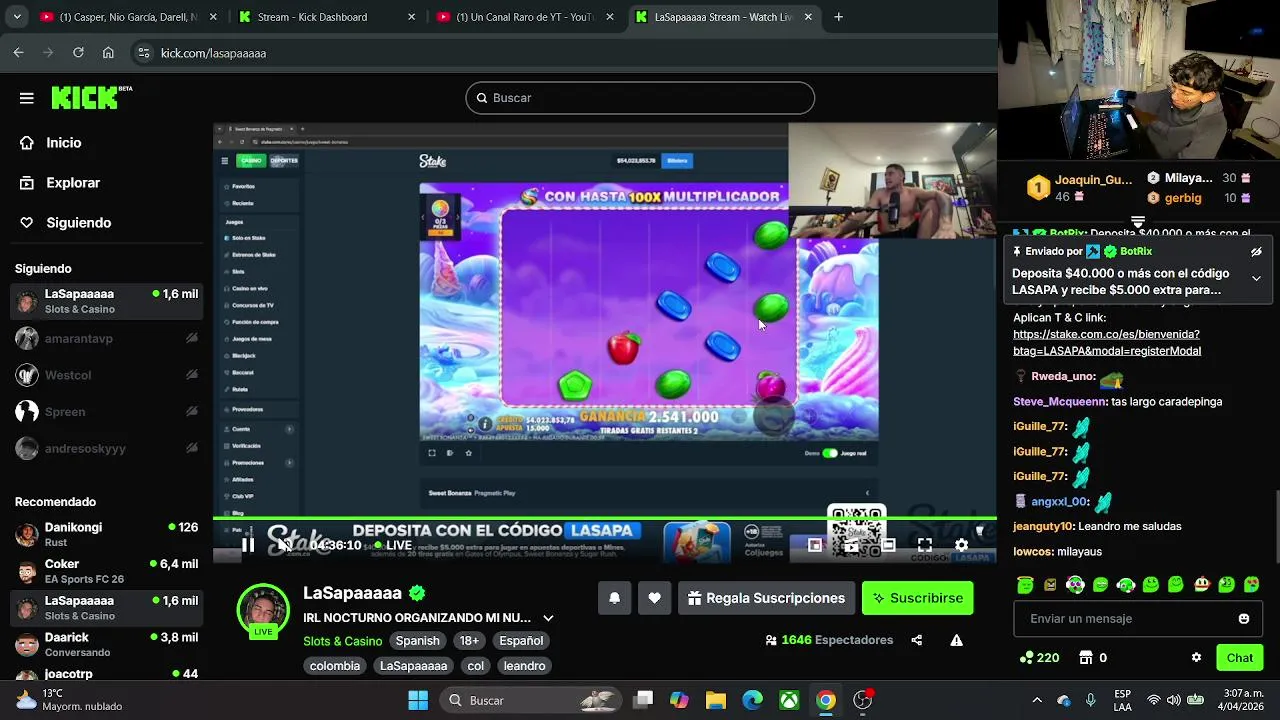Open File Explorer from taskbar

pos(715,701)
